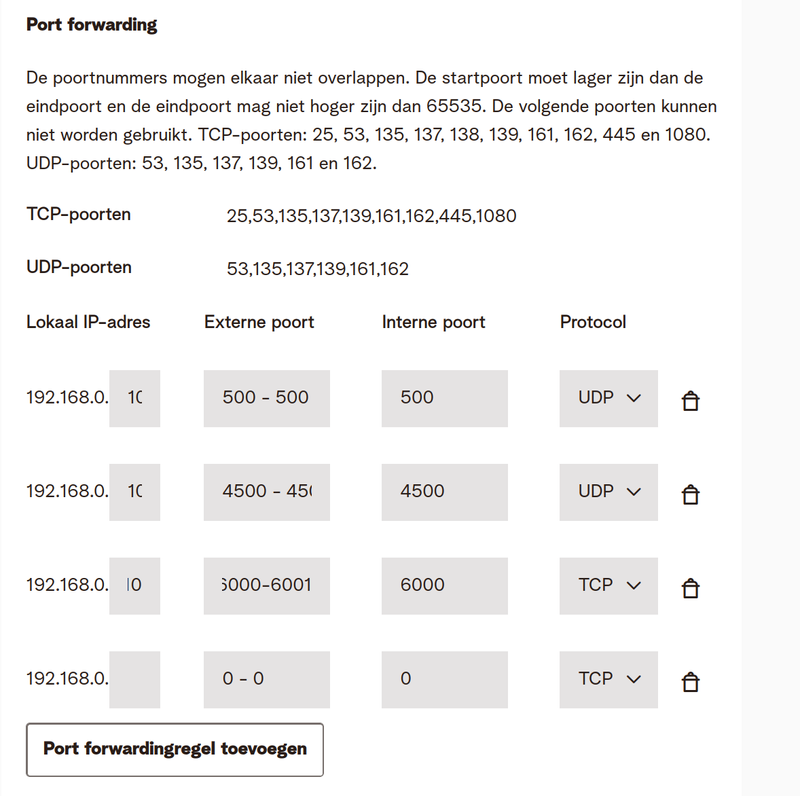Click external port field showing 500 - 500
This screenshot has width=800, height=796.
point(266,398)
